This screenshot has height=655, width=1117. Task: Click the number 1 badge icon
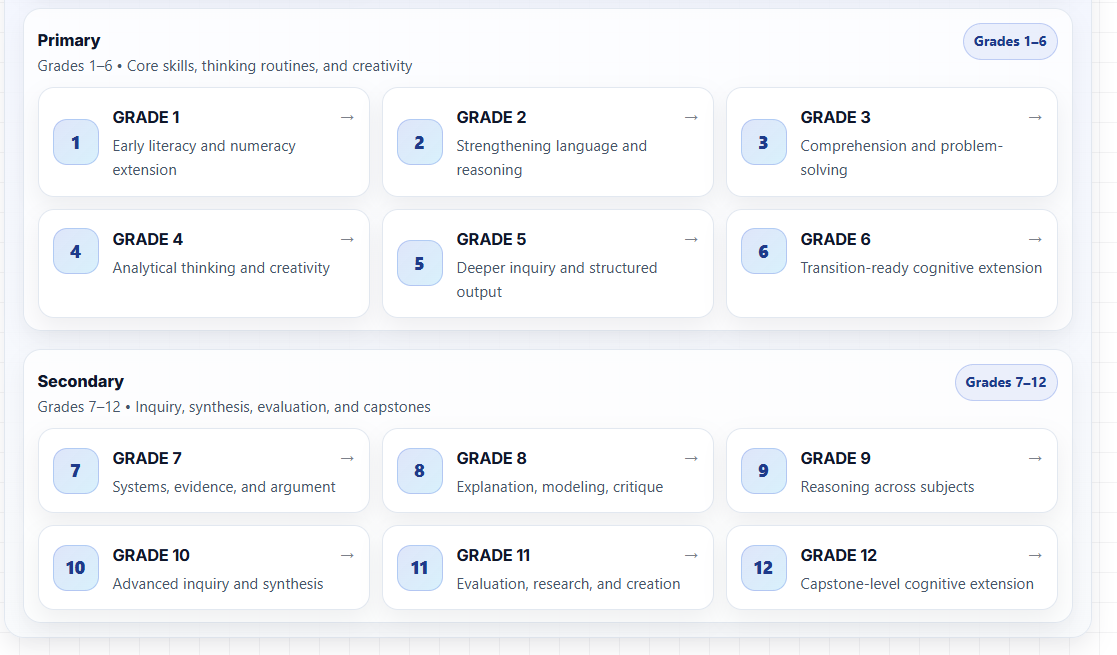coord(76,142)
